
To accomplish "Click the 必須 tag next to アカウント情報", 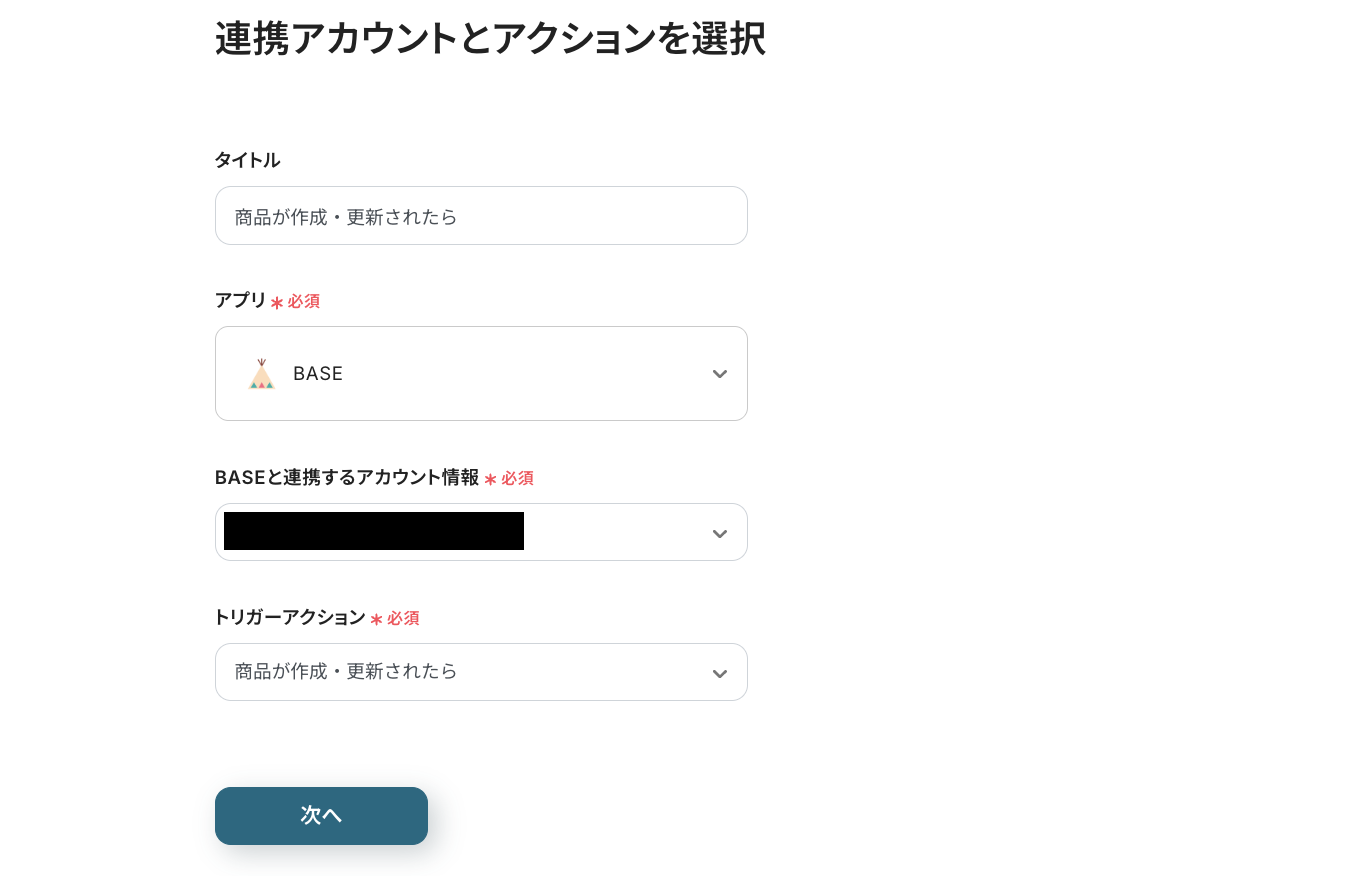I will click(x=517, y=479).
